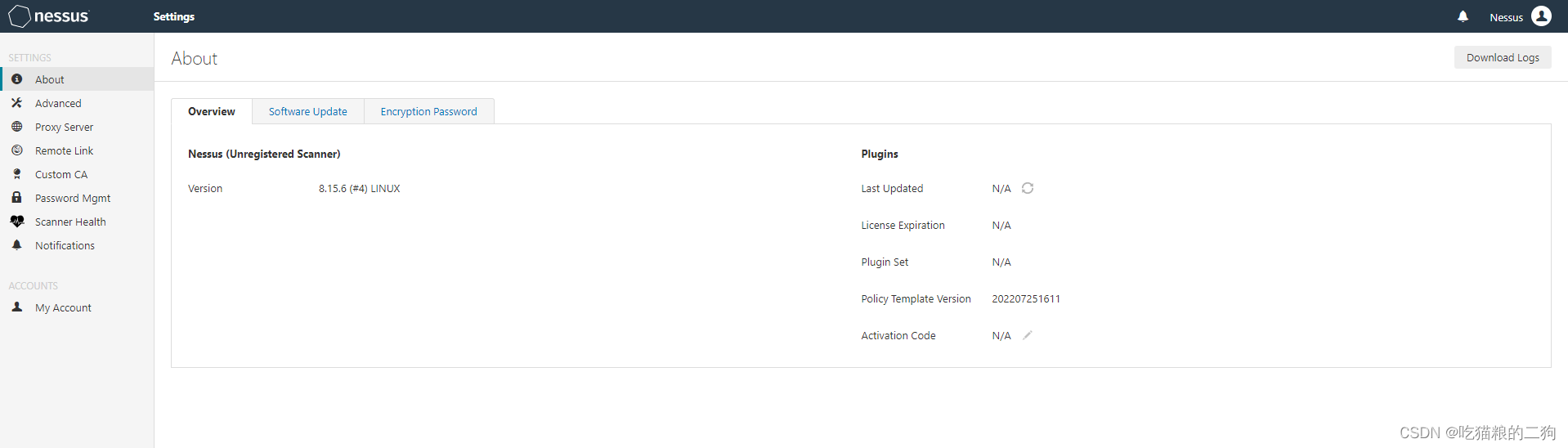This screenshot has width=1568, height=448.
Task: Click the Password Mgmt lock icon
Action: point(16,198)
